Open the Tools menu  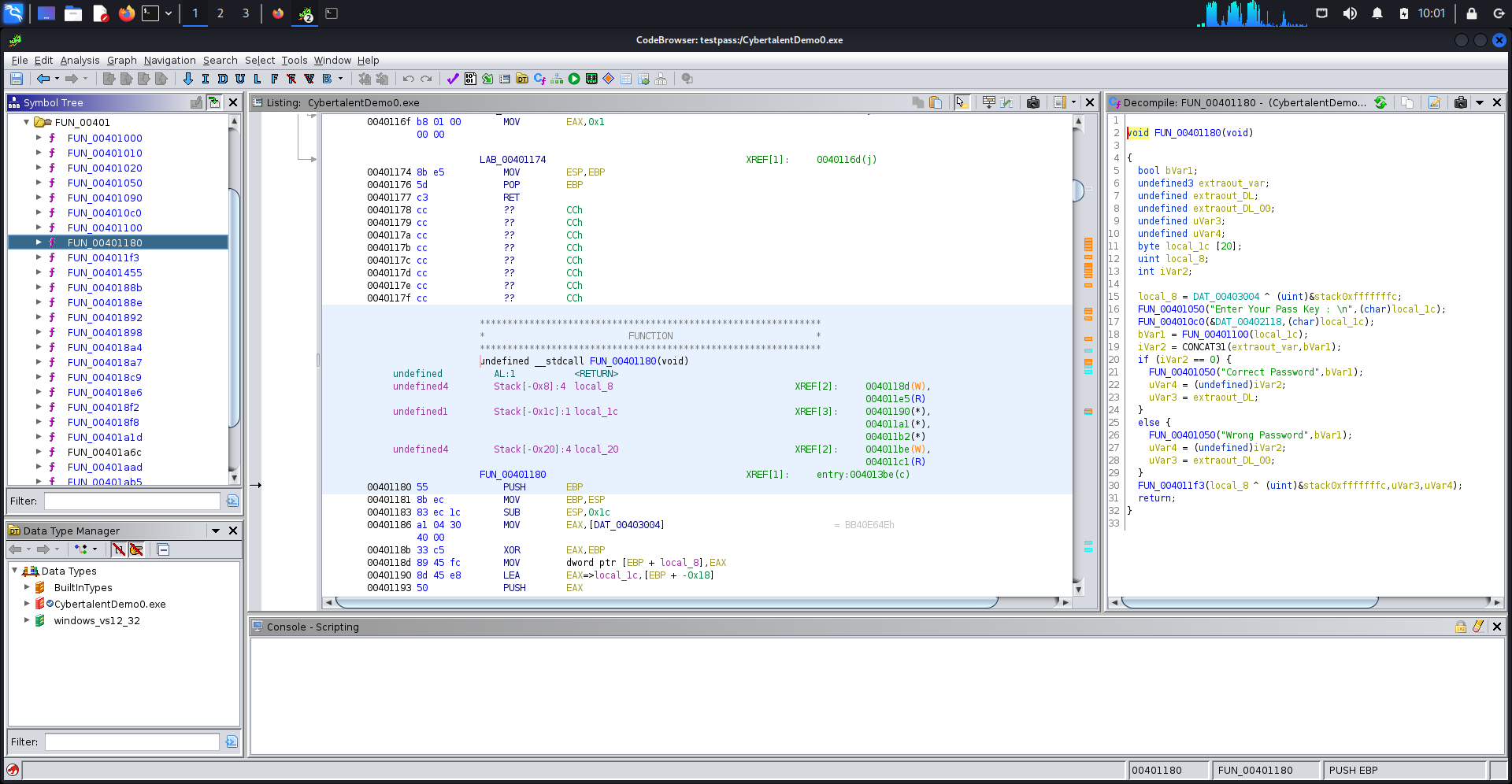295,60
